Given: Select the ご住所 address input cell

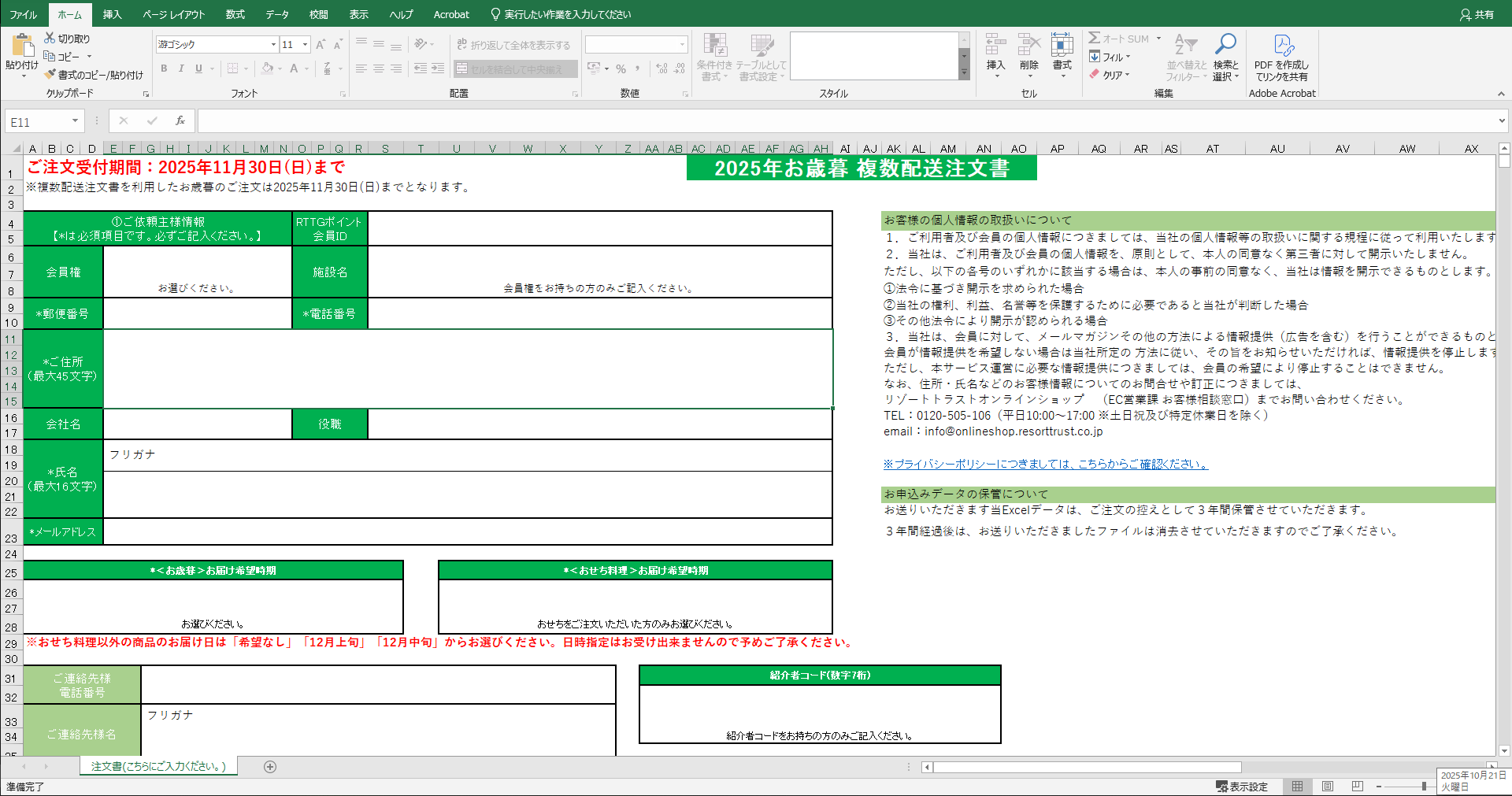Looking at the screenshot, I should point(467,368).
